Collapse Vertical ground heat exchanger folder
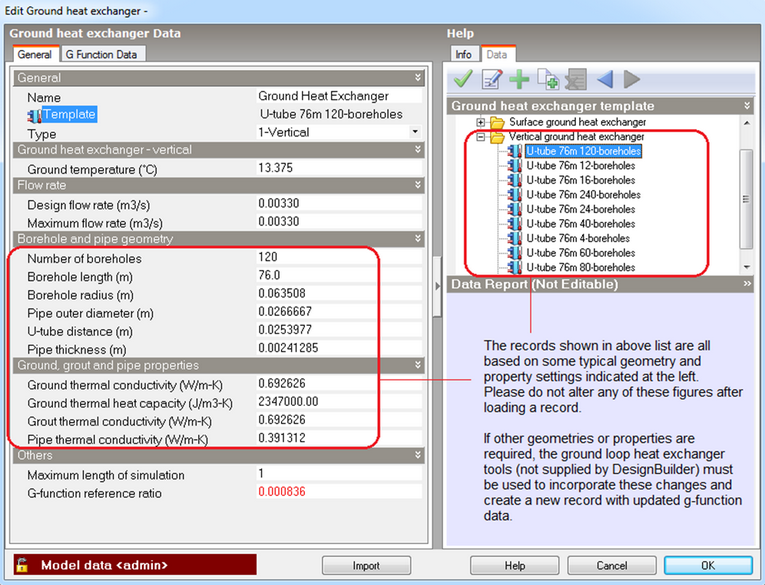 (481, 137)
